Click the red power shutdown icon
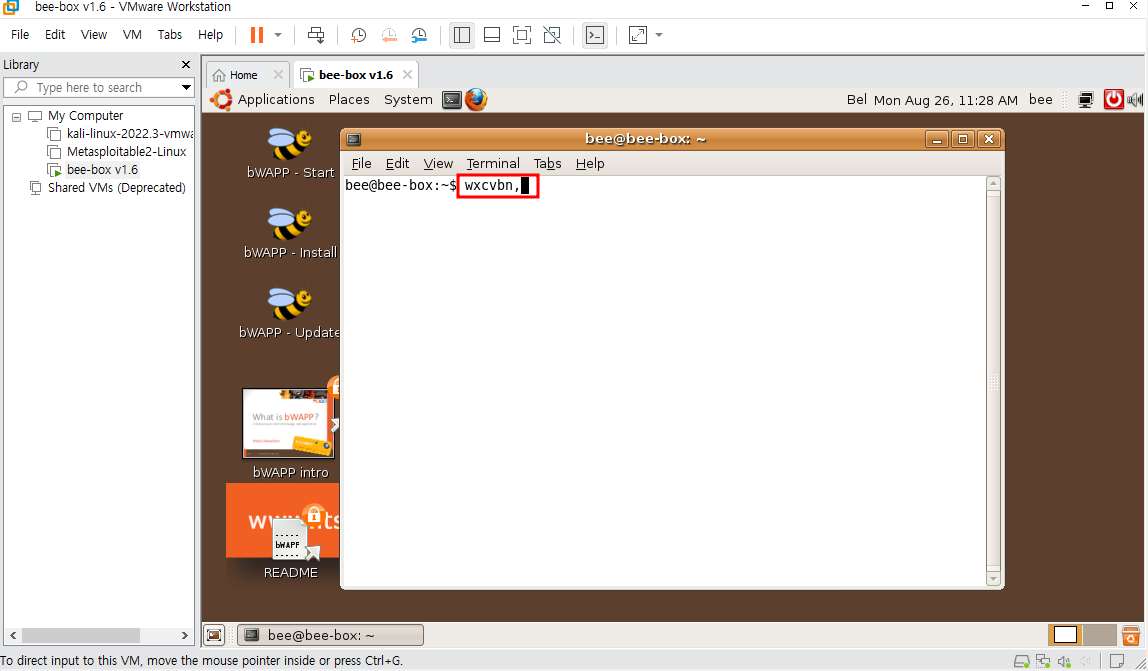Image resolution: width=1148 pixels, height=671 pixels. (x=1114, y=100)
